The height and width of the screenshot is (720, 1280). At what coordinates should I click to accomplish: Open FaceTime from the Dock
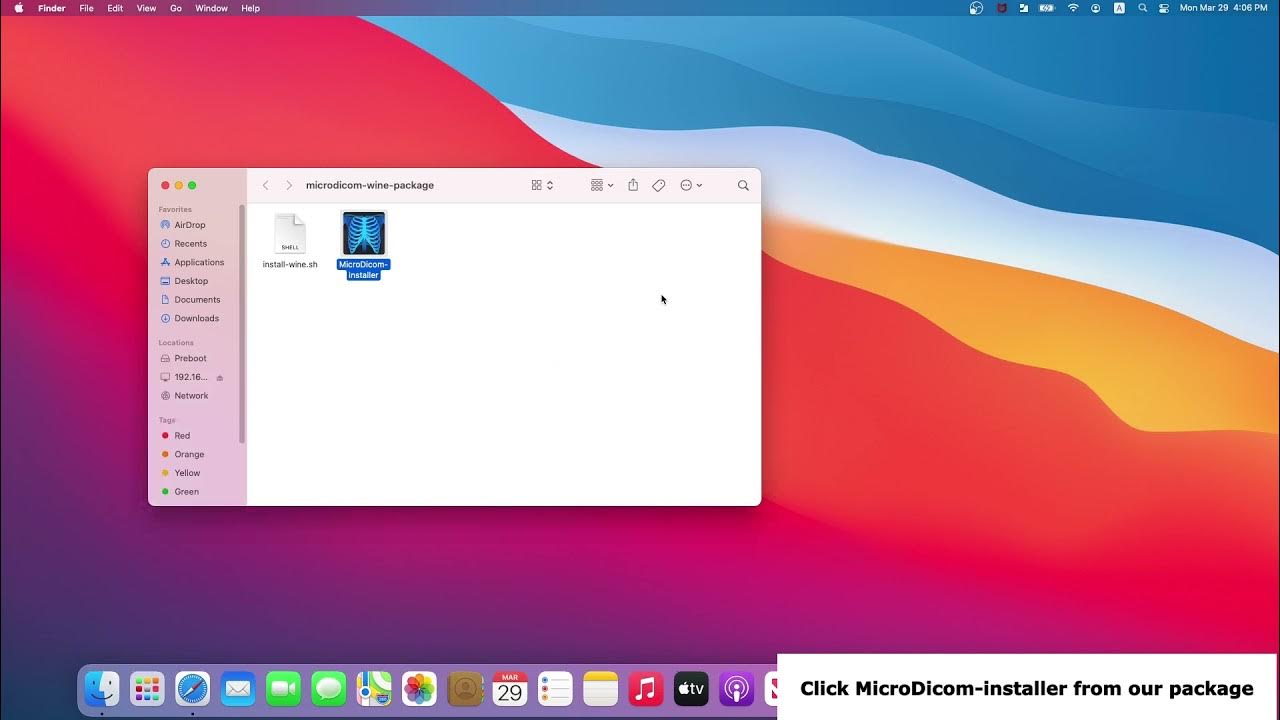click(x=283, y=688)
